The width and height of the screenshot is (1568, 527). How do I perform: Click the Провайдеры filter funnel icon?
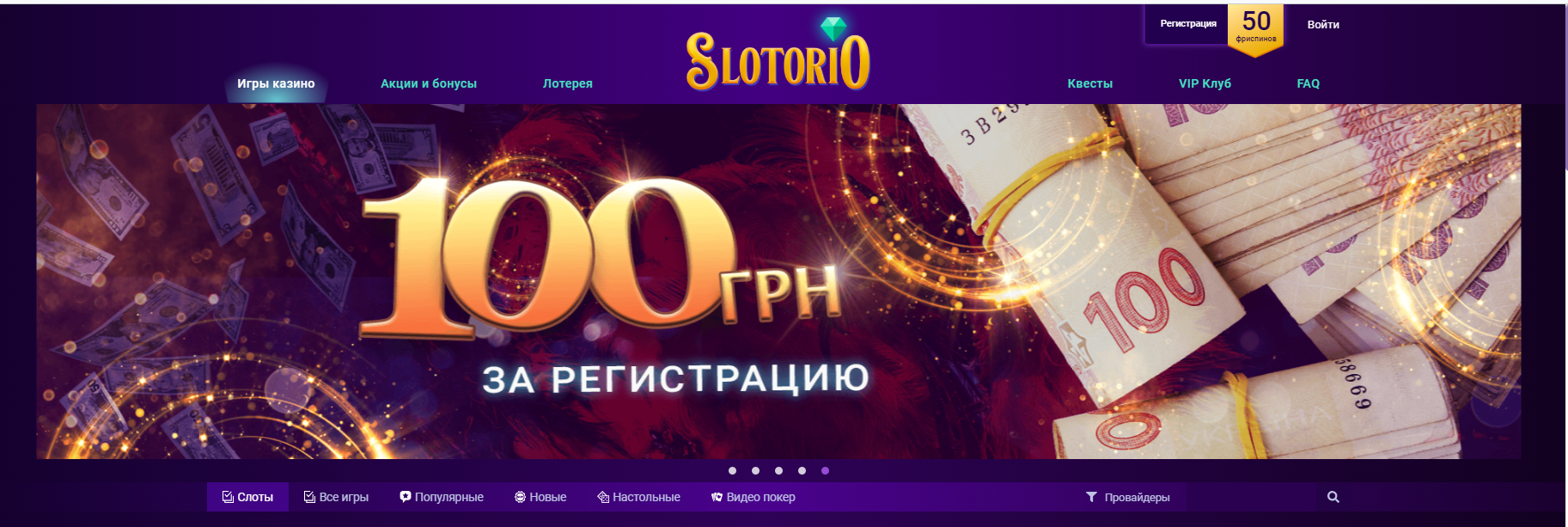pos(1091,497)
